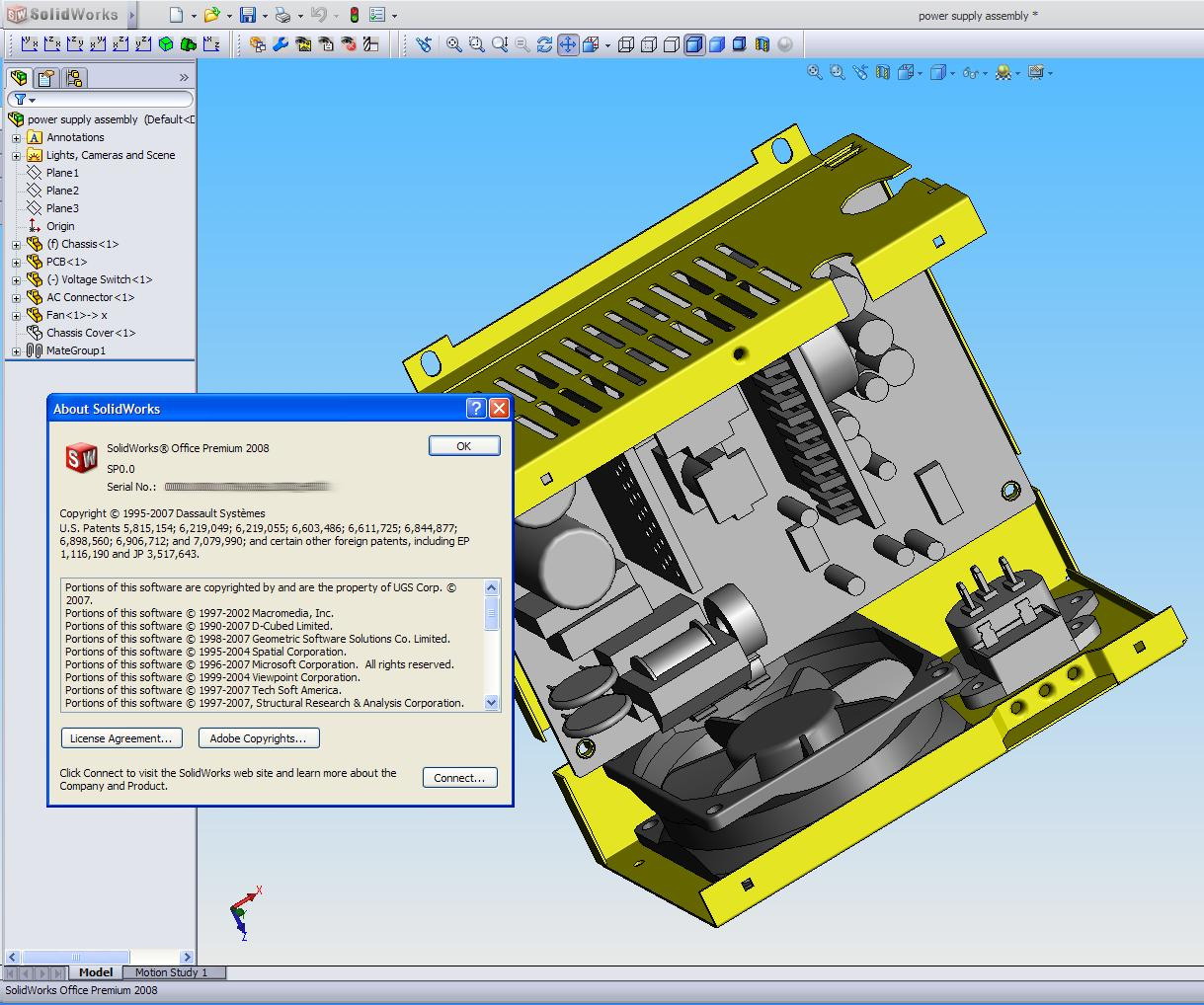Open dropdown arrow beside Options icon
The width and height of the screenshot is (1204, 1005).
coord(394,16)
